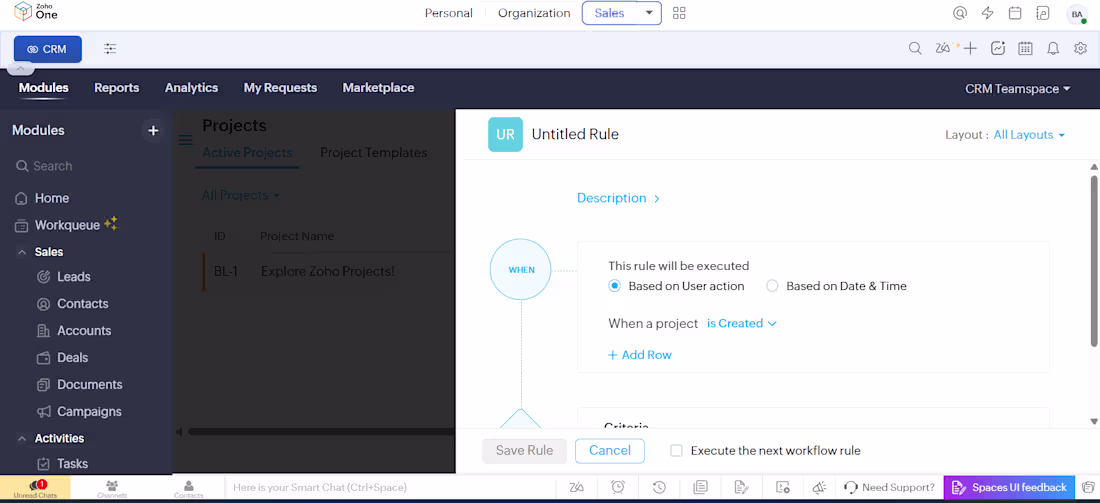Image resolution: width=1100 pixels, height=503 pixels.
Task: Open the notifications bell
Action: pyautogui.click(x=1053, y=48)
